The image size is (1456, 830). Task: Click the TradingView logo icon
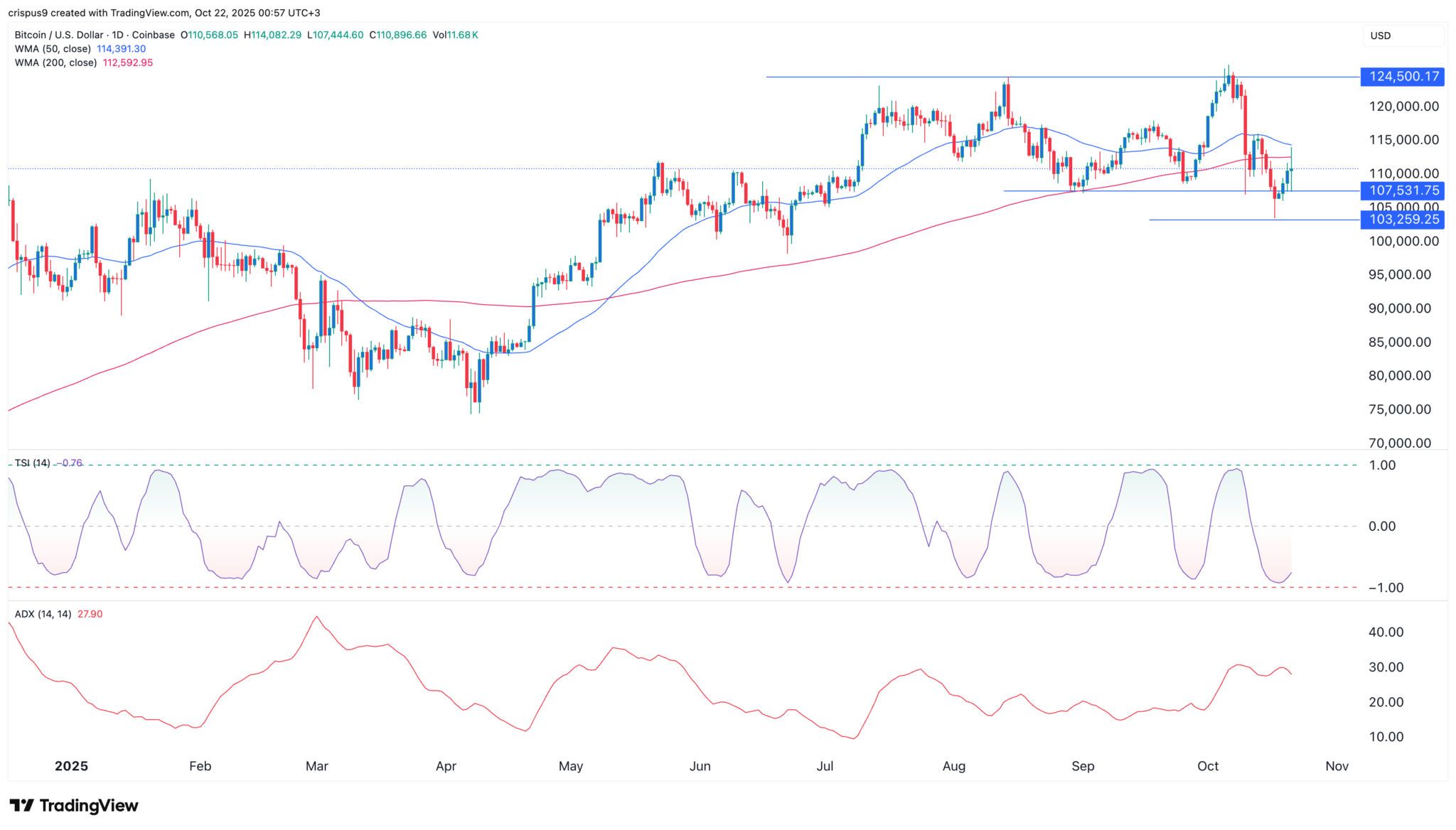pyautogui.click(x=21, y=805)
